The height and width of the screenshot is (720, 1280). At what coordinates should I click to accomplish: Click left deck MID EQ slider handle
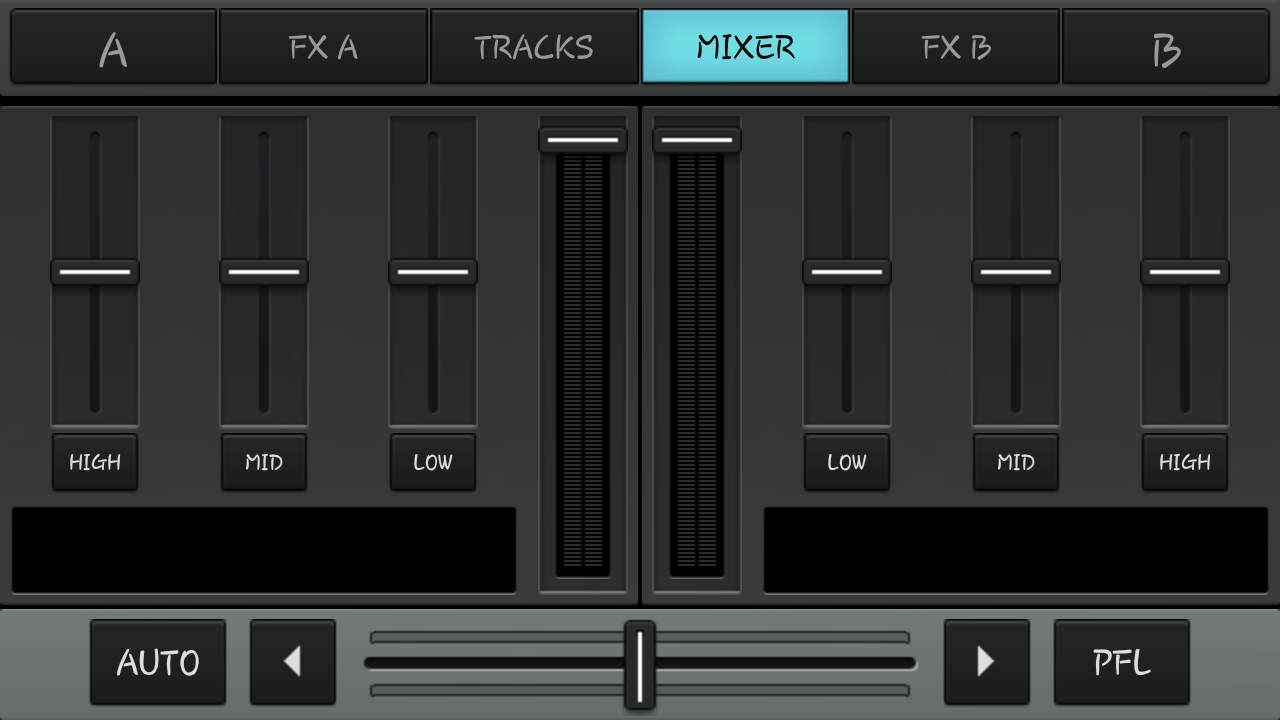(x=264, y=272)
